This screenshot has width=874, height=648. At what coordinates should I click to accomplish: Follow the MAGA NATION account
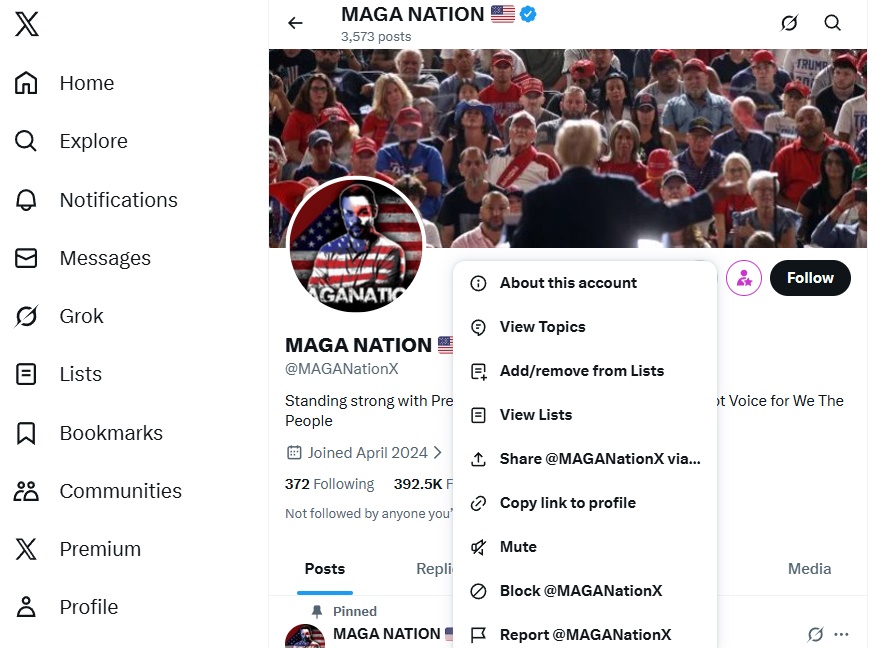[809, 278]
